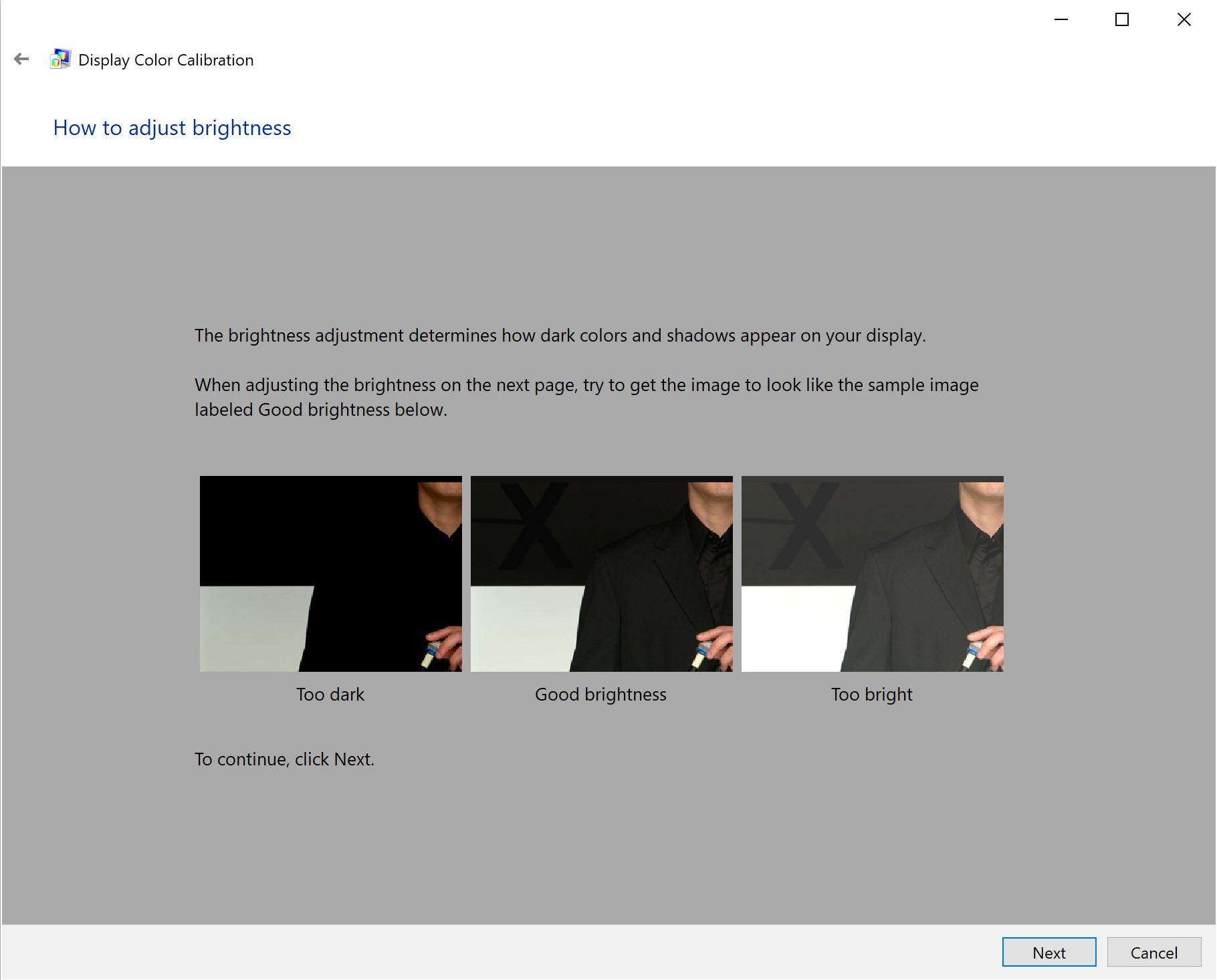Select the Too bright sample image
This screenshot has width=1217, height=980.
[872, 575]
